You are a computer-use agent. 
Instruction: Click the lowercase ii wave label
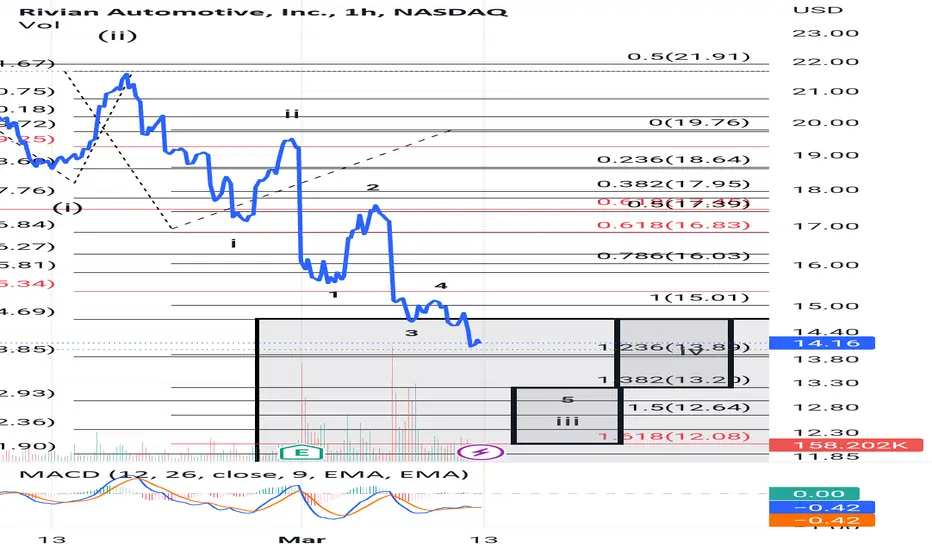tap(292, 114)
